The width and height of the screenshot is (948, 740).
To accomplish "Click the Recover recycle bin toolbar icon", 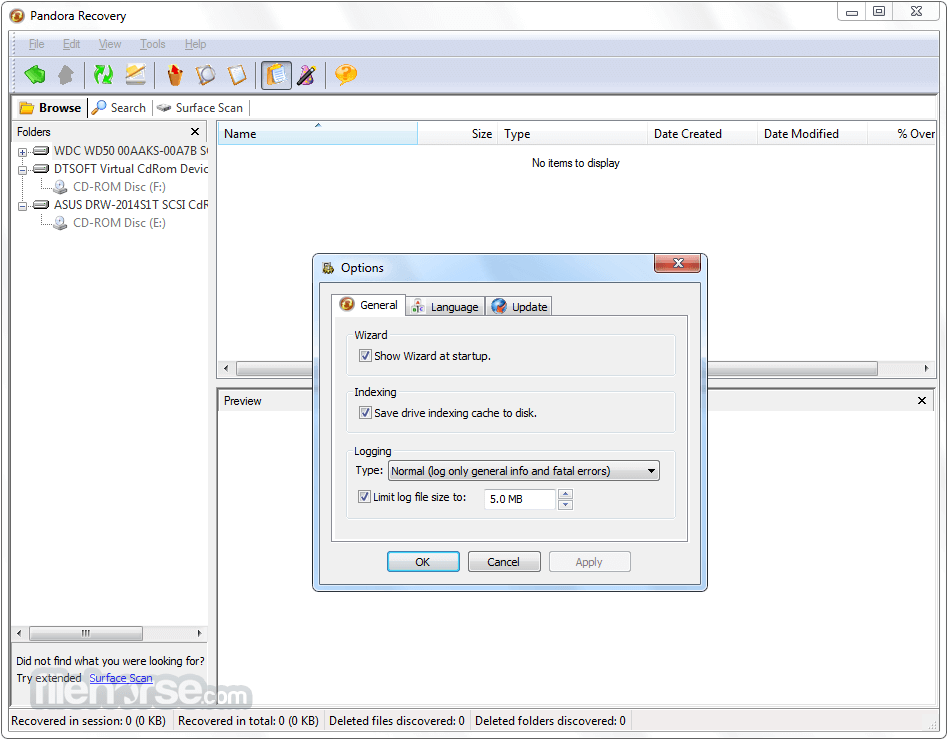I will tap(175, 75).
